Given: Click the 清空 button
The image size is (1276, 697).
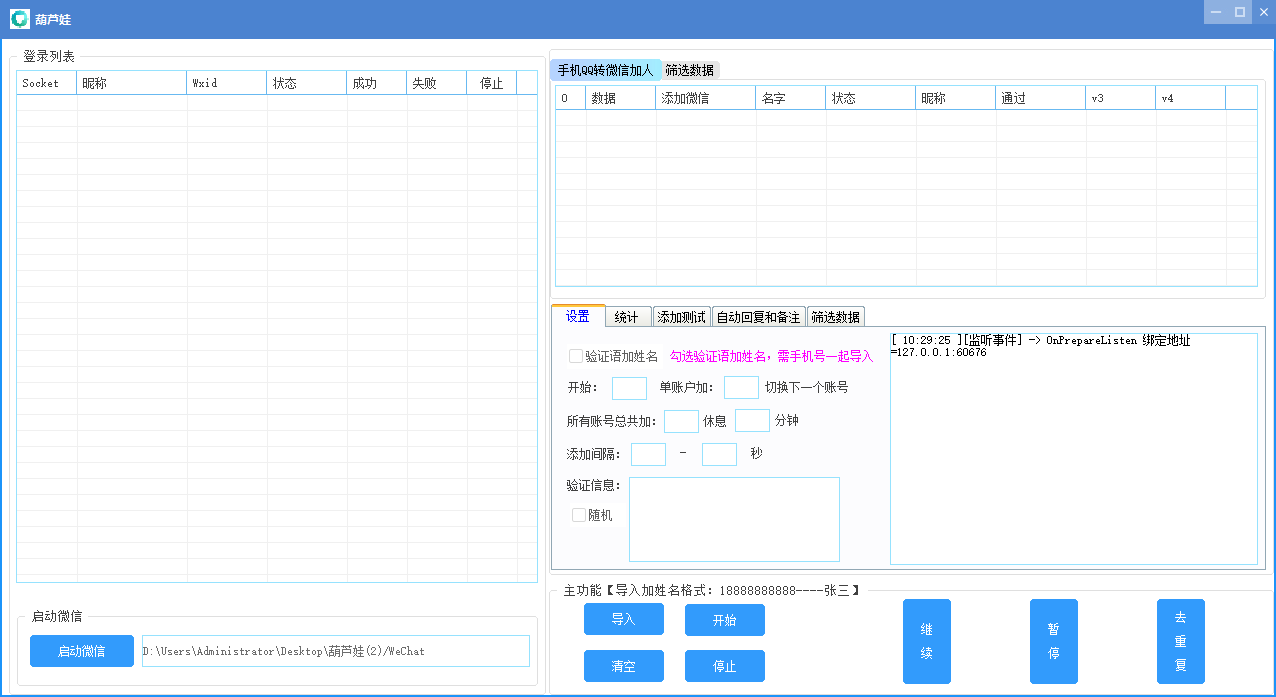Looking at the screenshot, I should click(624, 666).
